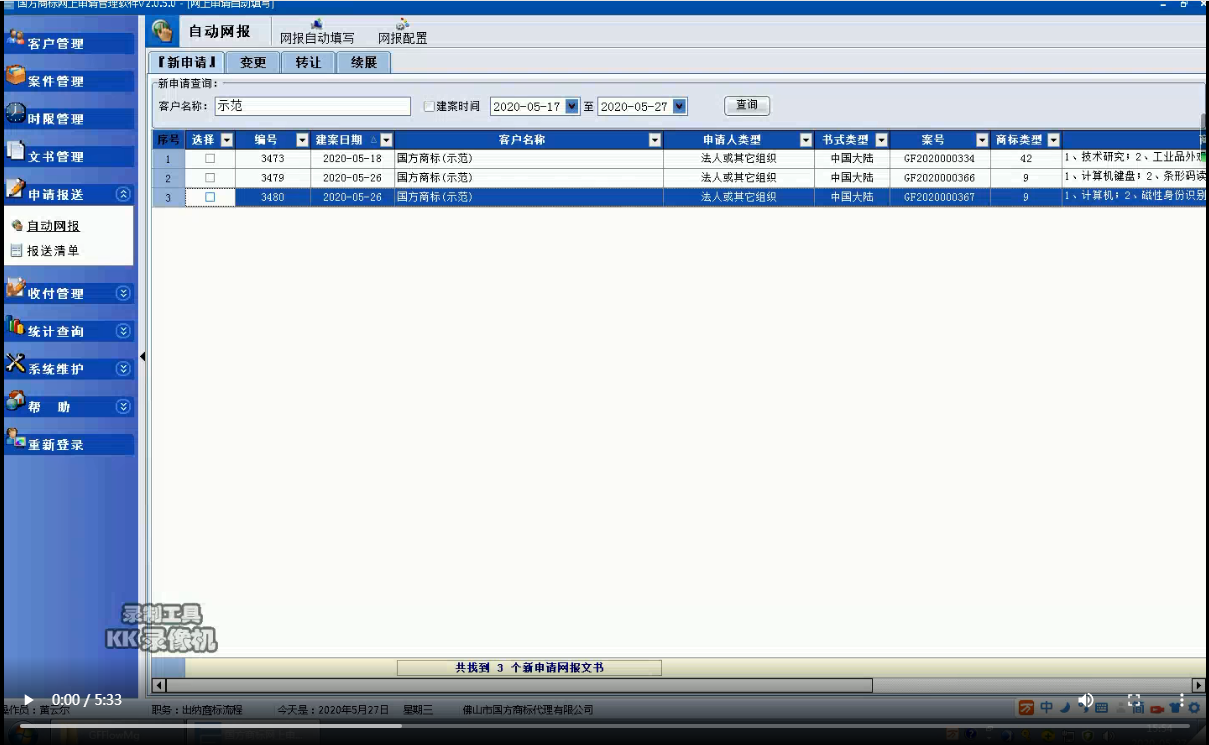Click the Sogou input method tray icon
The width and height of the screenshot is (1209, 745).
1026,708
